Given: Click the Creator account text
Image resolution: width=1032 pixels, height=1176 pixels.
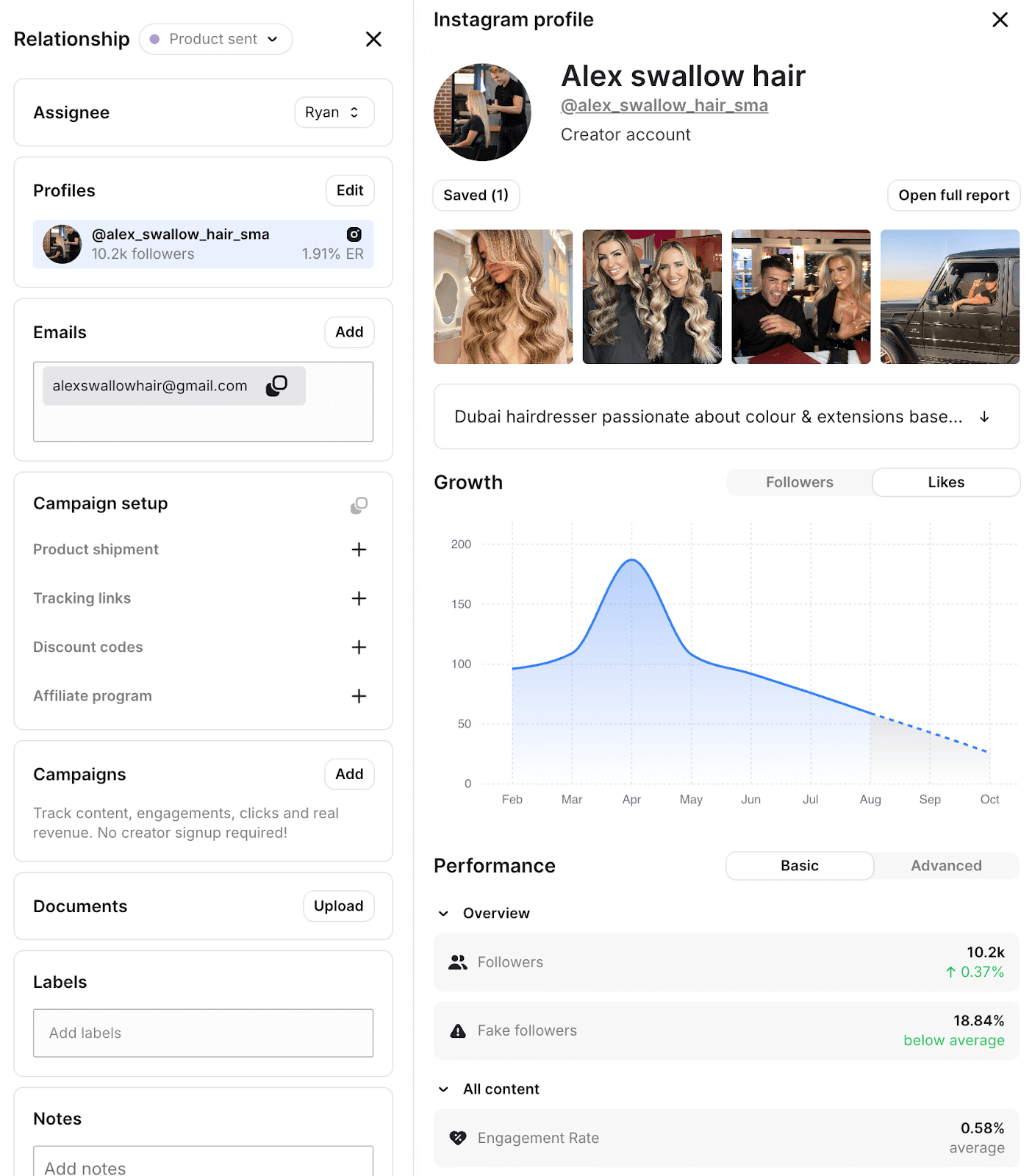Looking at the screenshot, I should 626,135.
